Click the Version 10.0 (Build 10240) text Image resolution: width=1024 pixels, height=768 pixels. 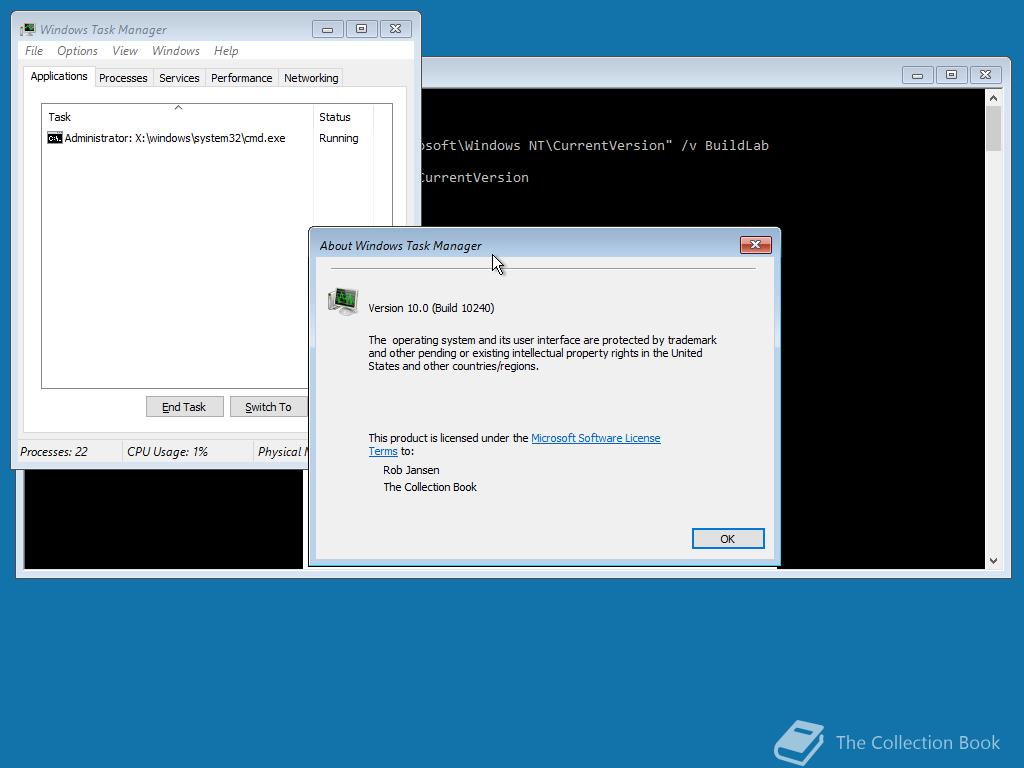coord(431,308)
